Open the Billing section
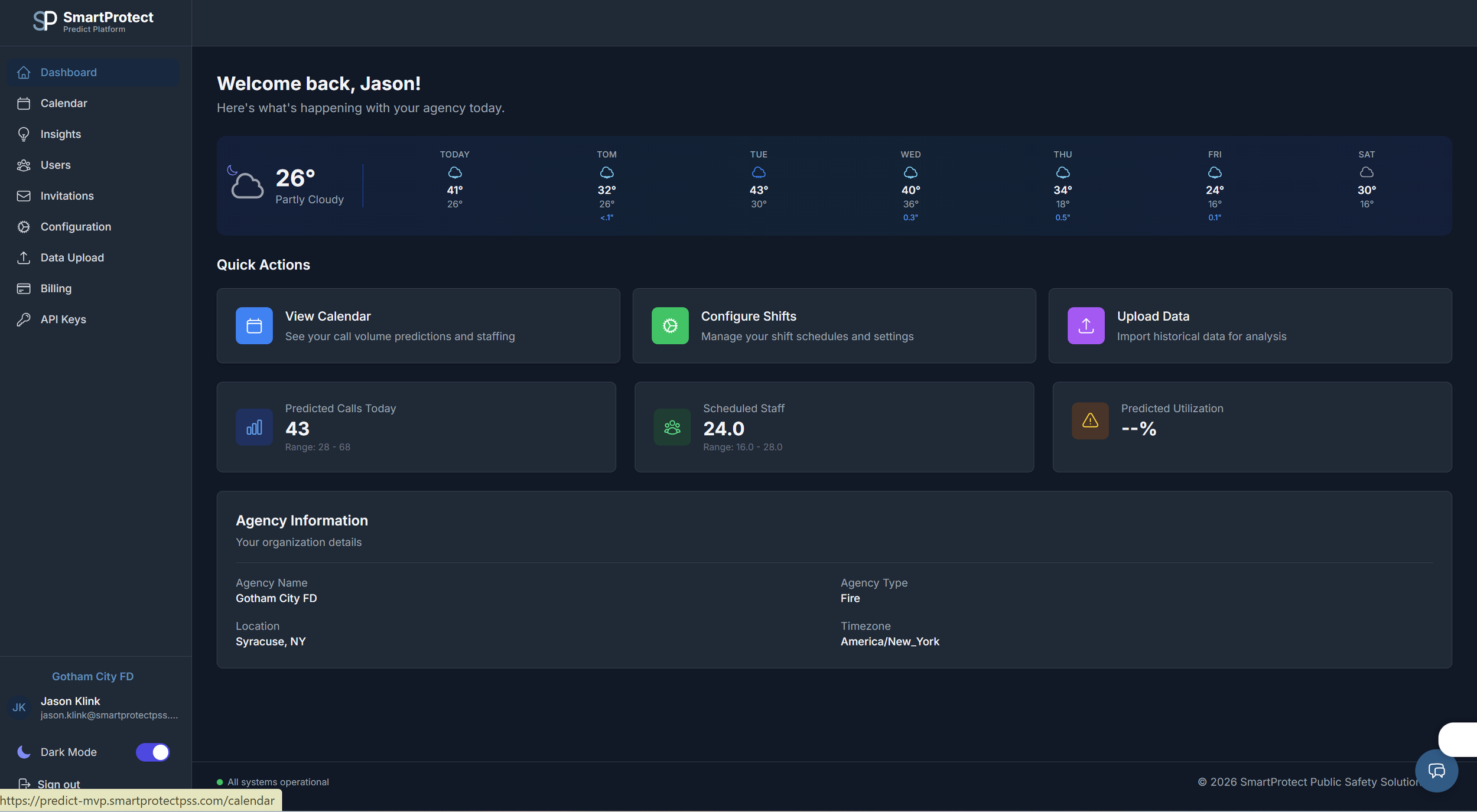This screenshot has width=1477, height=812. [56, 288]
